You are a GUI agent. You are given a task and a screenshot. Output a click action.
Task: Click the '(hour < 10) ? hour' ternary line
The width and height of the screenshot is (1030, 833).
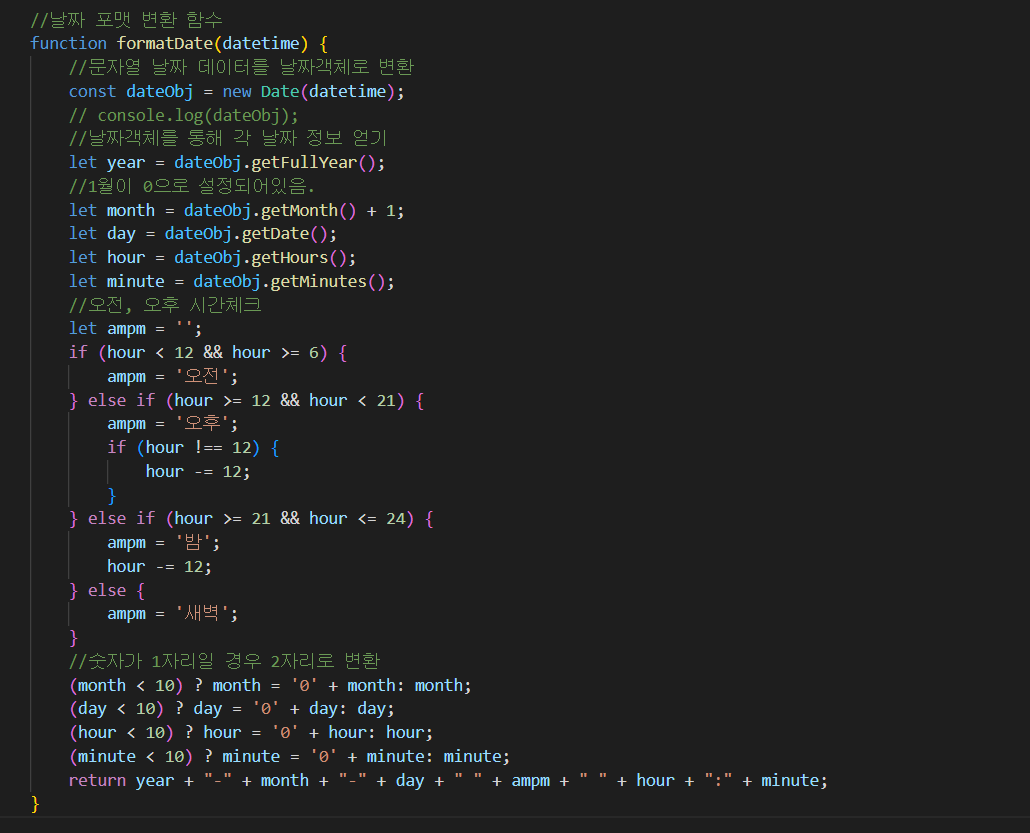(x=251, y=732)
